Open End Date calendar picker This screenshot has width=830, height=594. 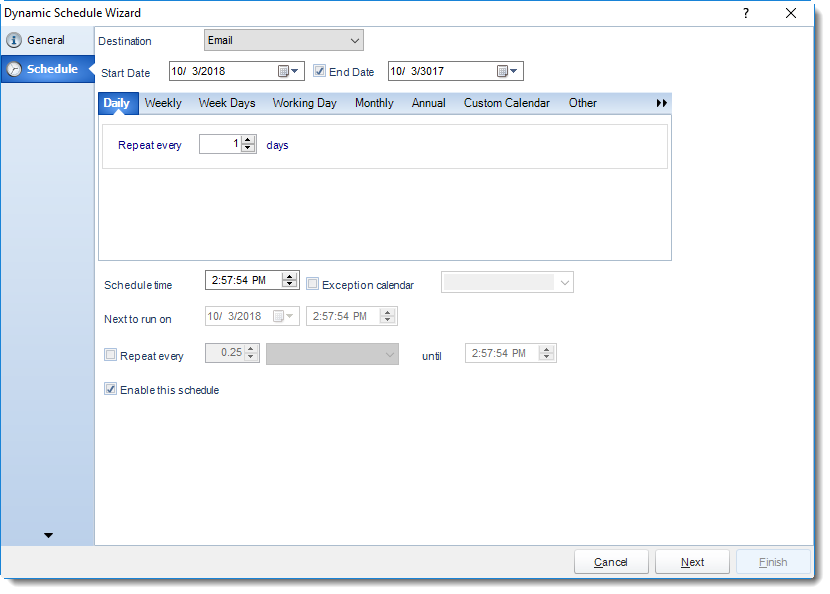click(x=507, y=71)
